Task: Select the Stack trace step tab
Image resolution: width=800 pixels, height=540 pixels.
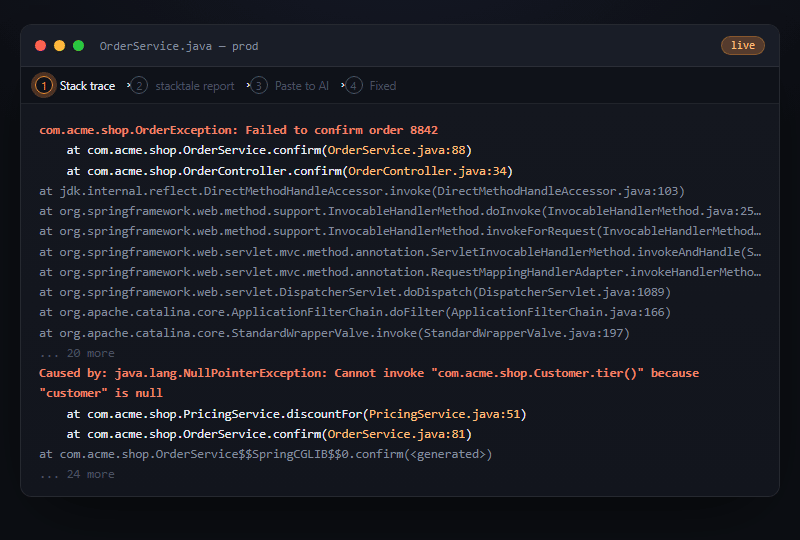Action: click(74, 86)
